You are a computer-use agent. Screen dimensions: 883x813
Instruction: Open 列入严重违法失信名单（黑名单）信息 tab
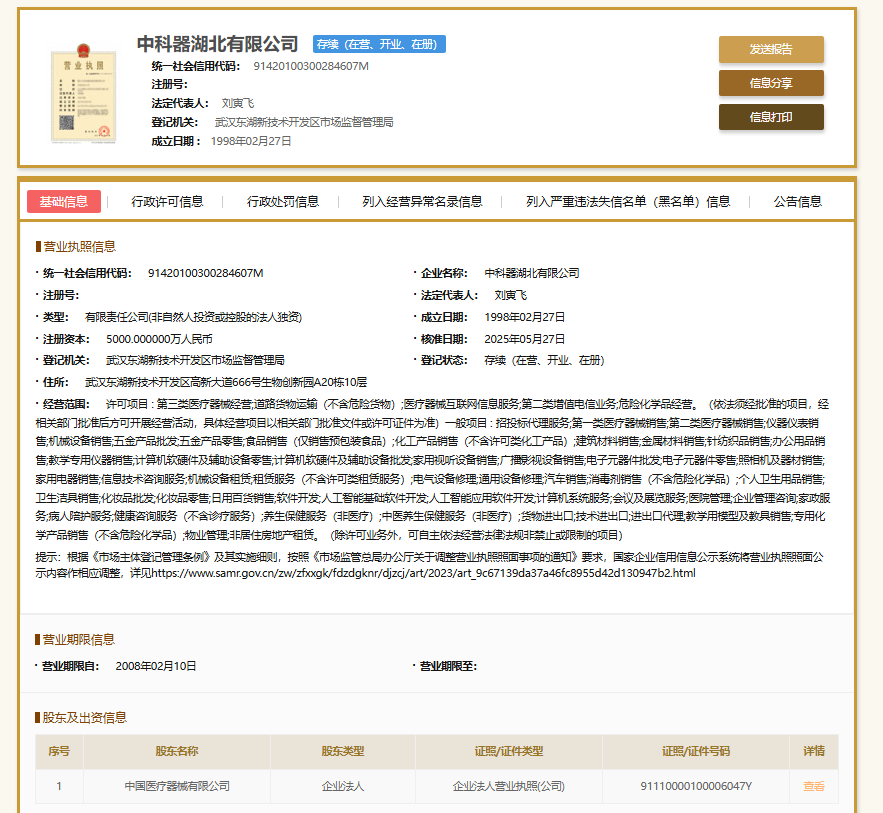click(x=628, y=202)
